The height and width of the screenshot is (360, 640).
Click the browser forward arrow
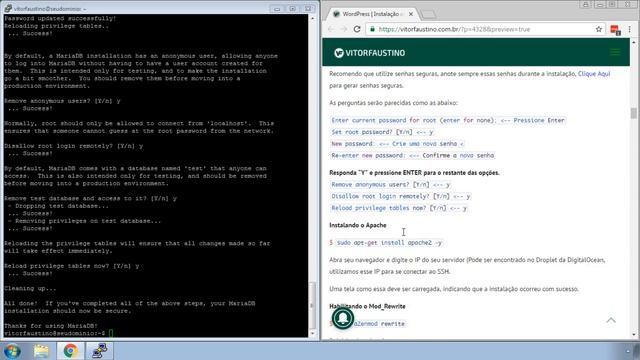pos(343,29)
